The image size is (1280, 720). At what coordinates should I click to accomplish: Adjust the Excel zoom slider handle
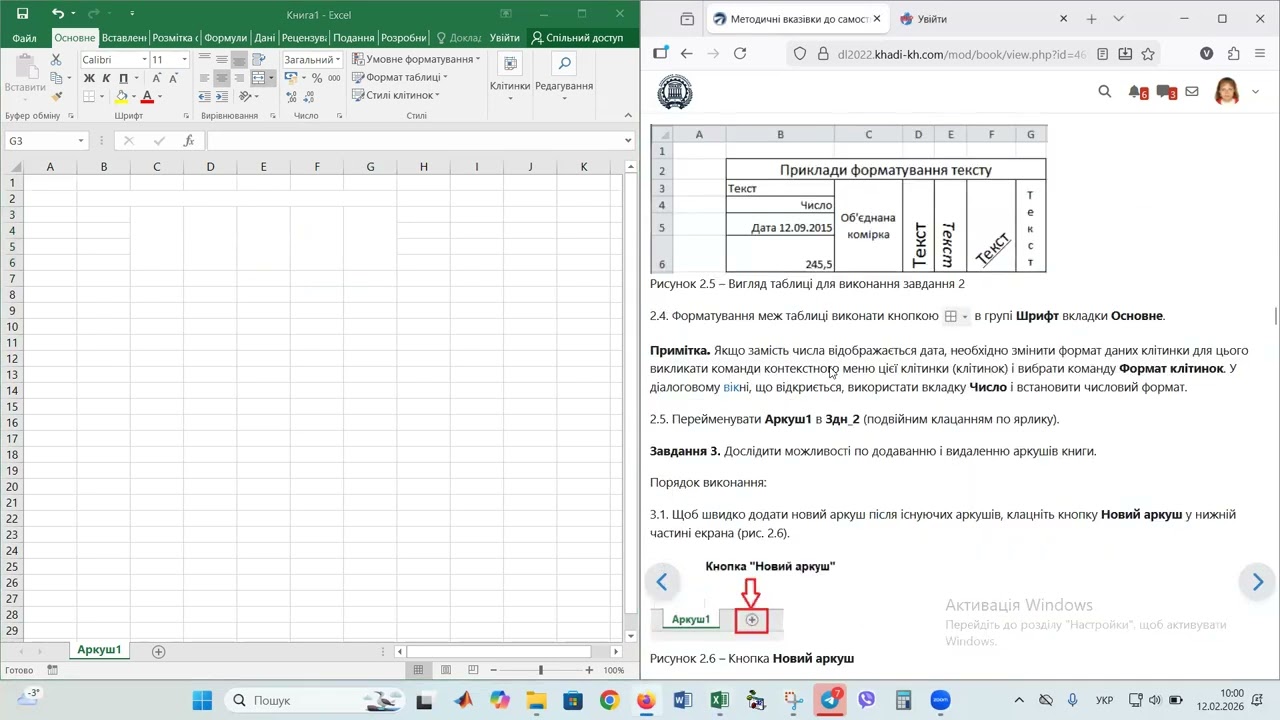(x=541, y=670)
